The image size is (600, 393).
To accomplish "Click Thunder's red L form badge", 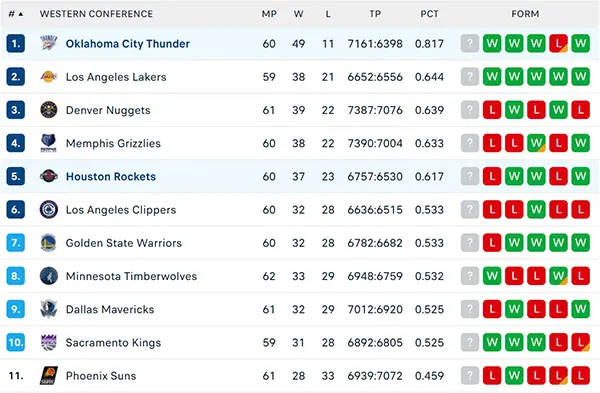I will coord(558,43).
